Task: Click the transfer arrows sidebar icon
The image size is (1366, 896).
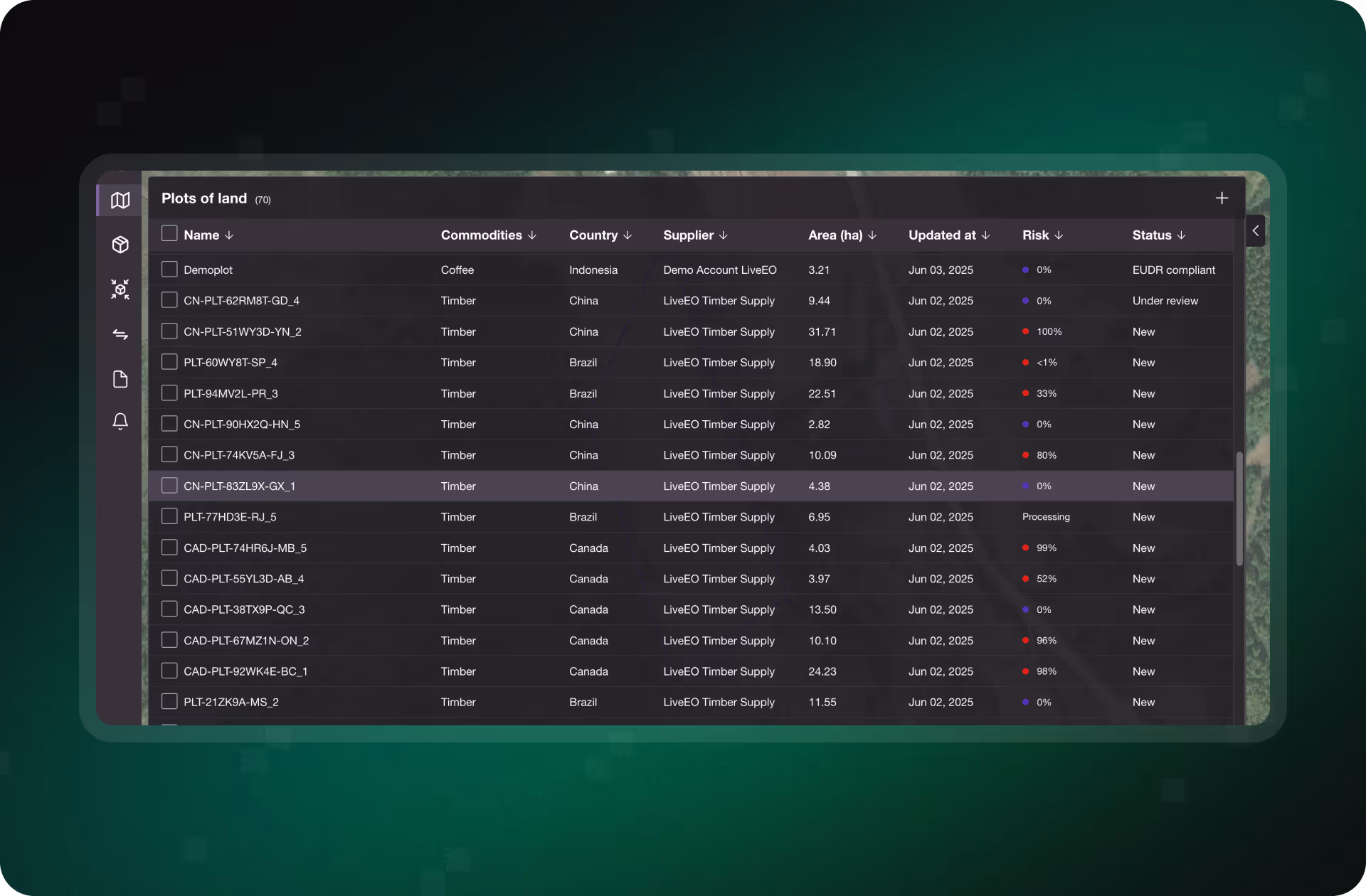Action: click(120, 334)
